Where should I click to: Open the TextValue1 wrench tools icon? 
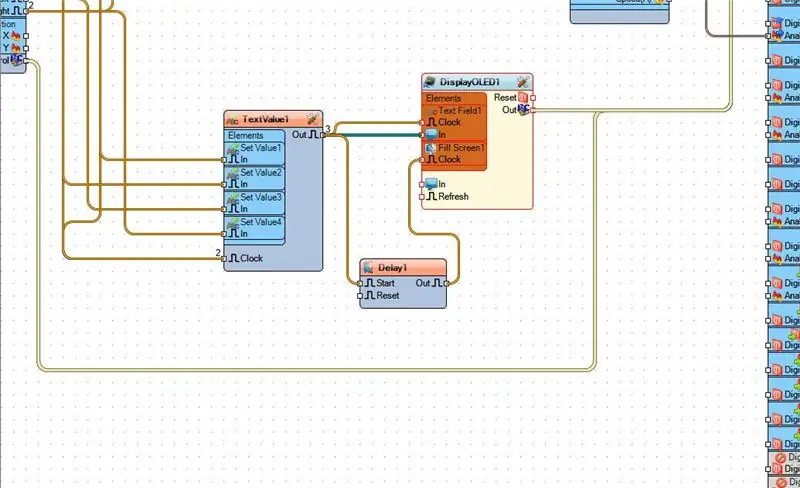(x=313, y=119)
